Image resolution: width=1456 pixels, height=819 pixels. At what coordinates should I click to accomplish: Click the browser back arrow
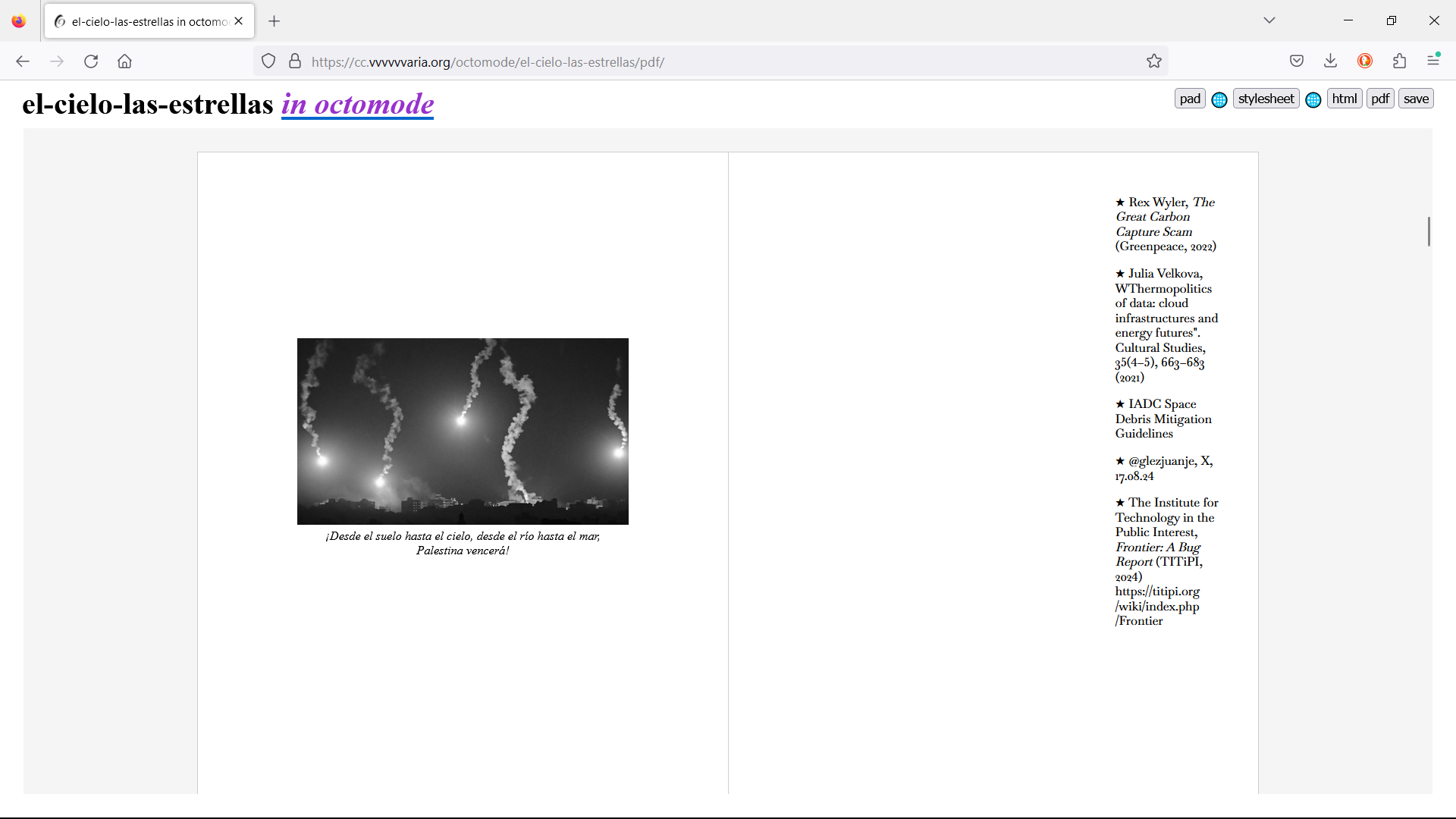[23, 61]
